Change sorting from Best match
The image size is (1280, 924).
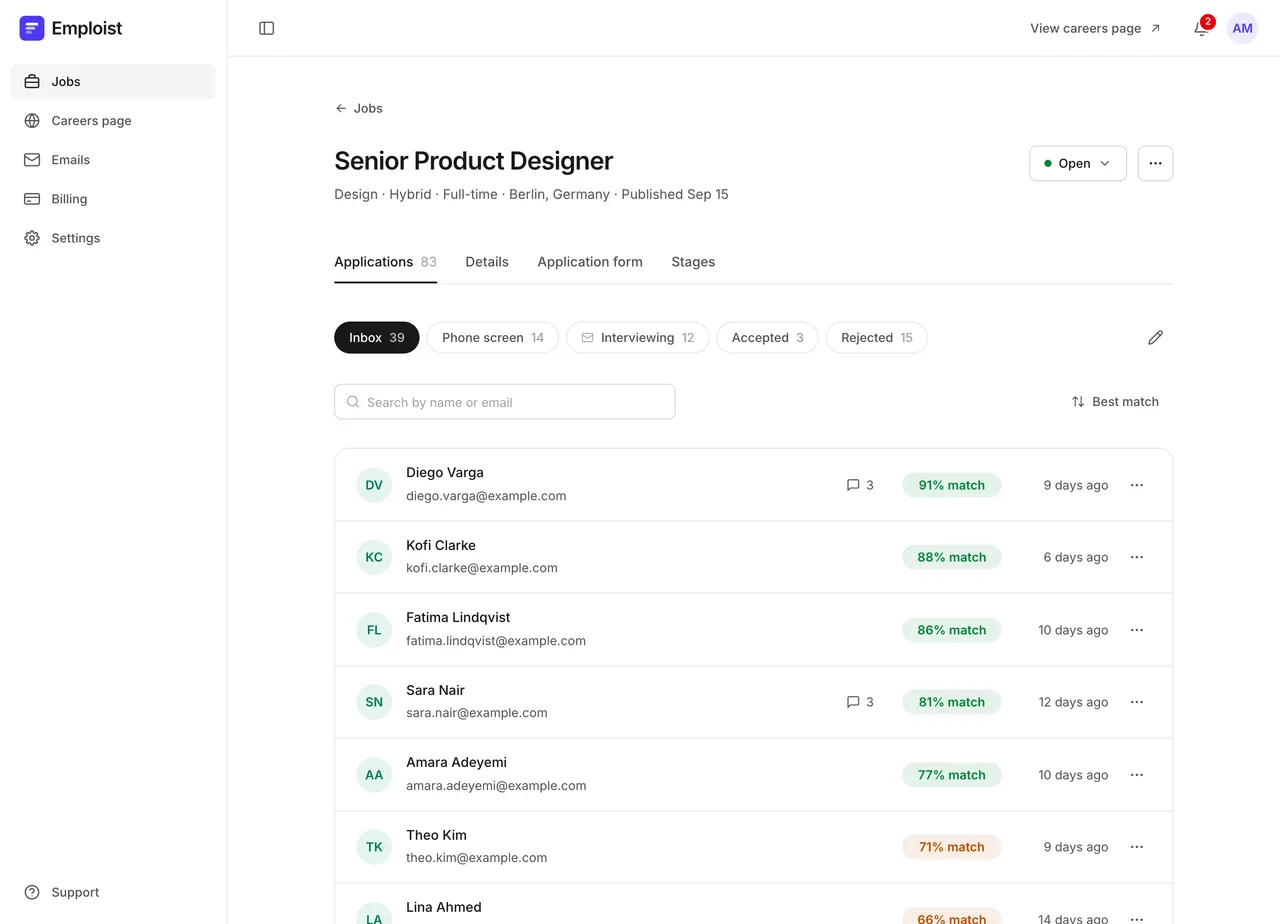(1115, 402)
